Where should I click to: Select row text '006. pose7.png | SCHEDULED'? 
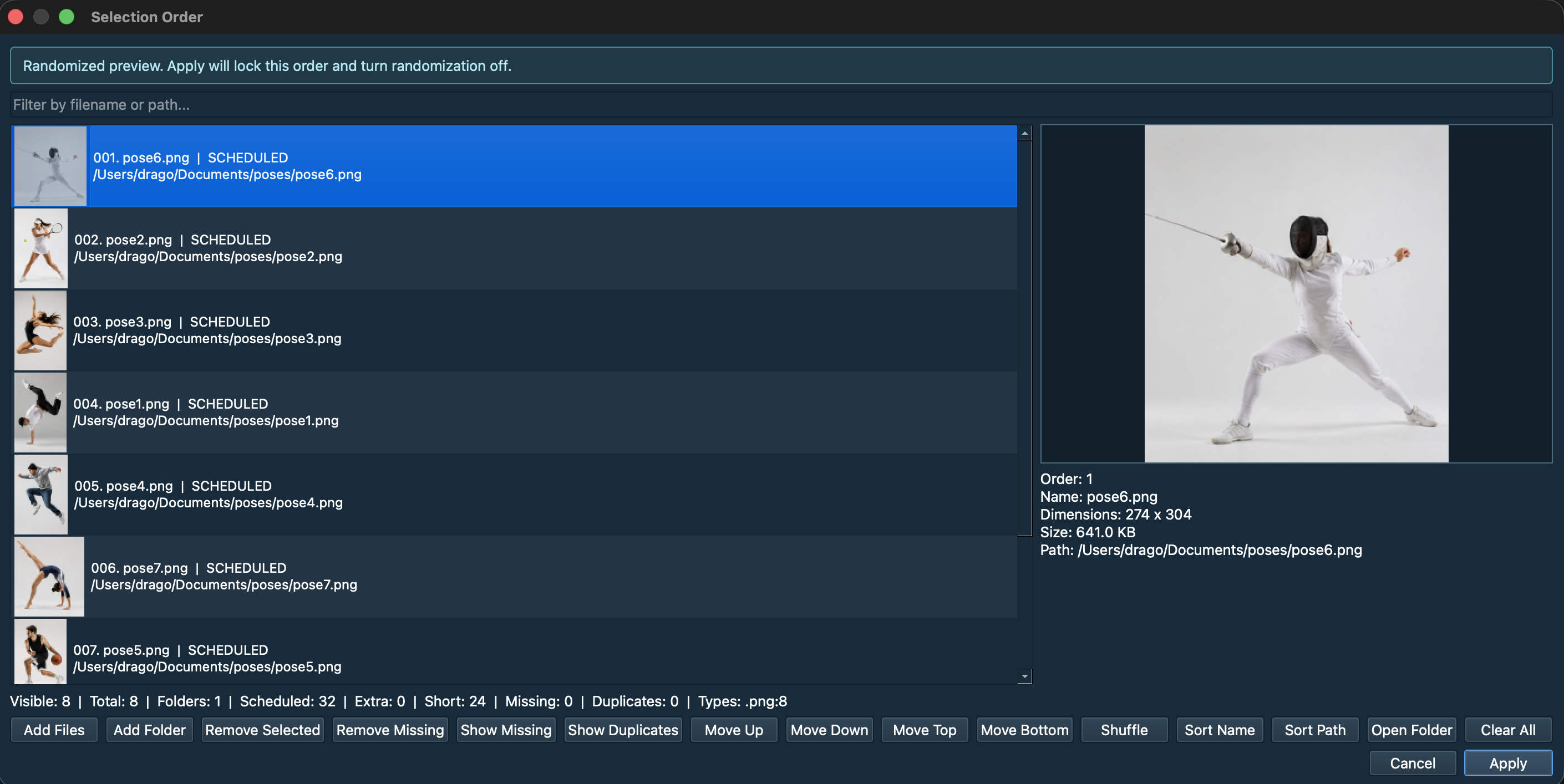click(189, 567)
